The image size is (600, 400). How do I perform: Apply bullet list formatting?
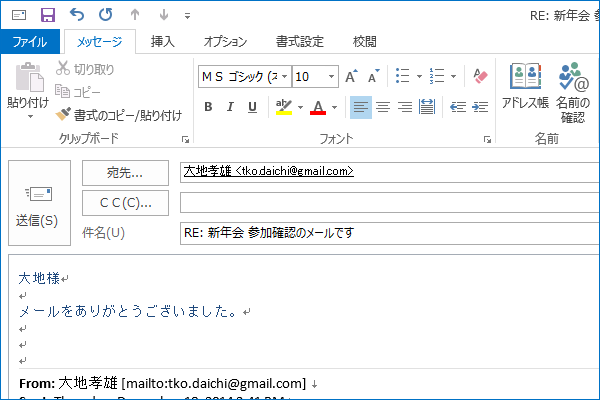[403, 76]
